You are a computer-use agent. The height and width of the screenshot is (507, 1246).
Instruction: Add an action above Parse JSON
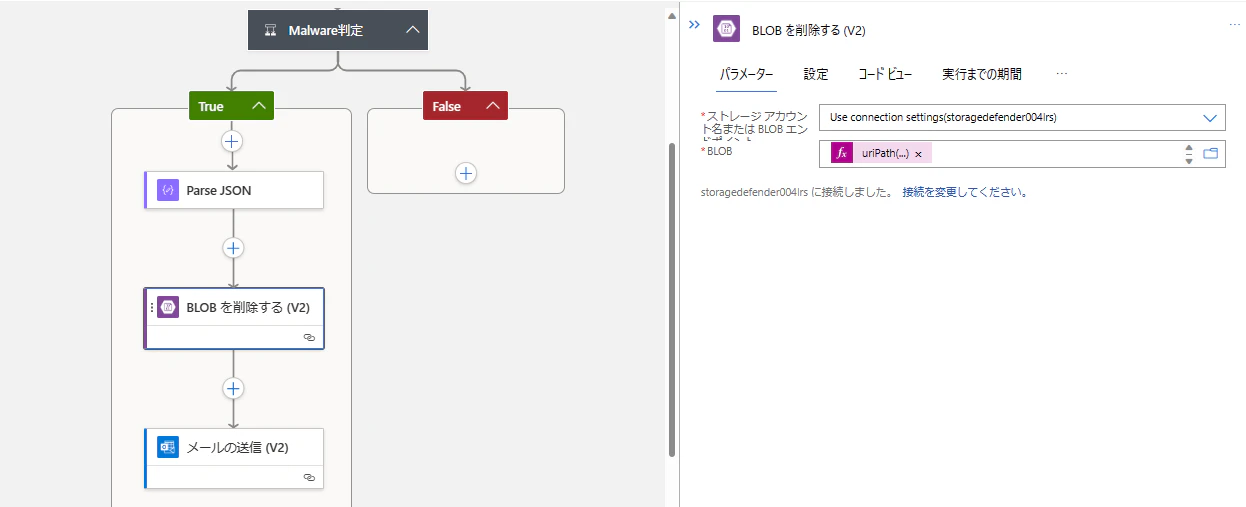click(232, 141)
